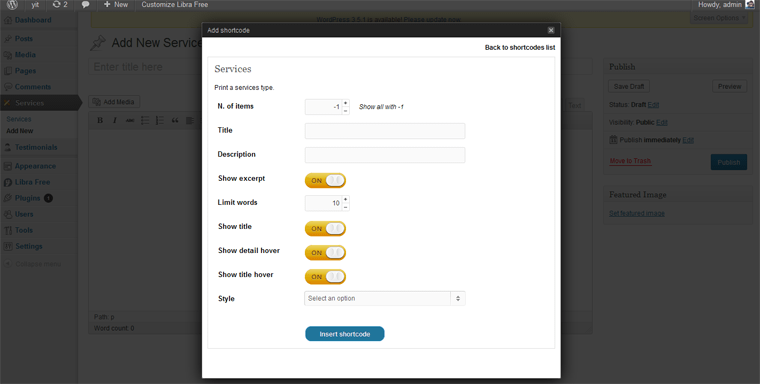Click the yit site name in admin bar

(x=35, y=5)
